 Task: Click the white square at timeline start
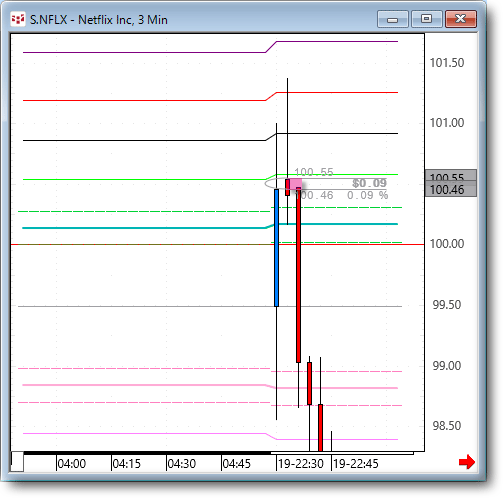(x=17, y=462)
